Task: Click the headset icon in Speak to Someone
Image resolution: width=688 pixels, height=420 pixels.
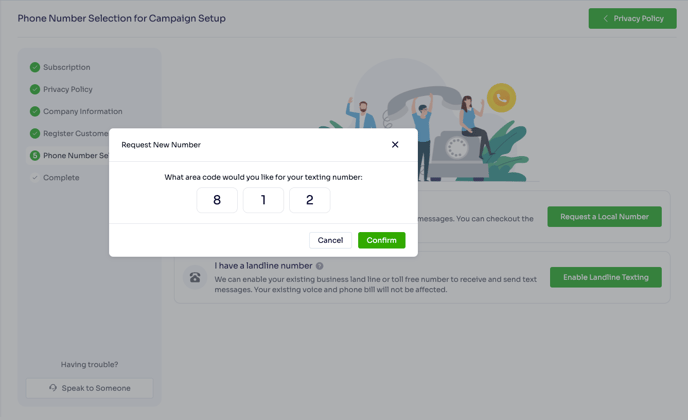Action: point(53,388)
